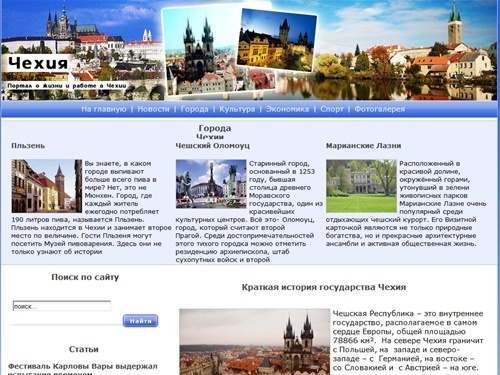Click the text '78866 км²' in history article
This screenshot has width=500, height=375.
coord(355,341)
